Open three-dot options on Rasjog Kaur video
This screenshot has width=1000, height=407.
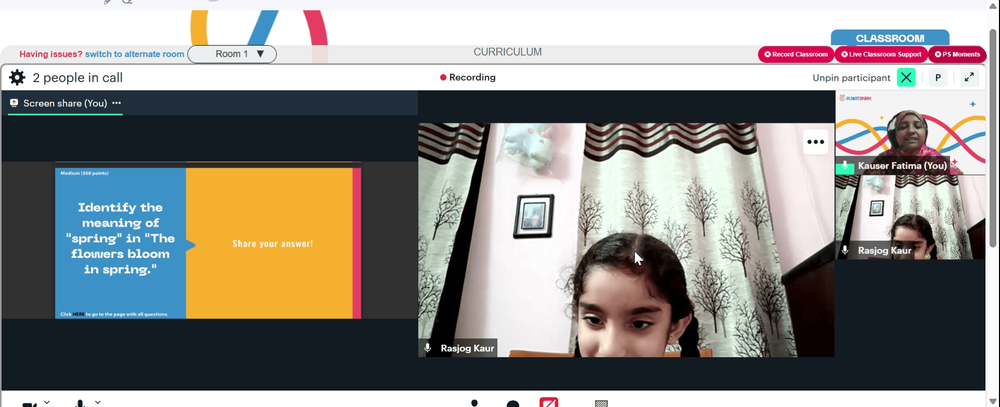(x=816, y=142)
